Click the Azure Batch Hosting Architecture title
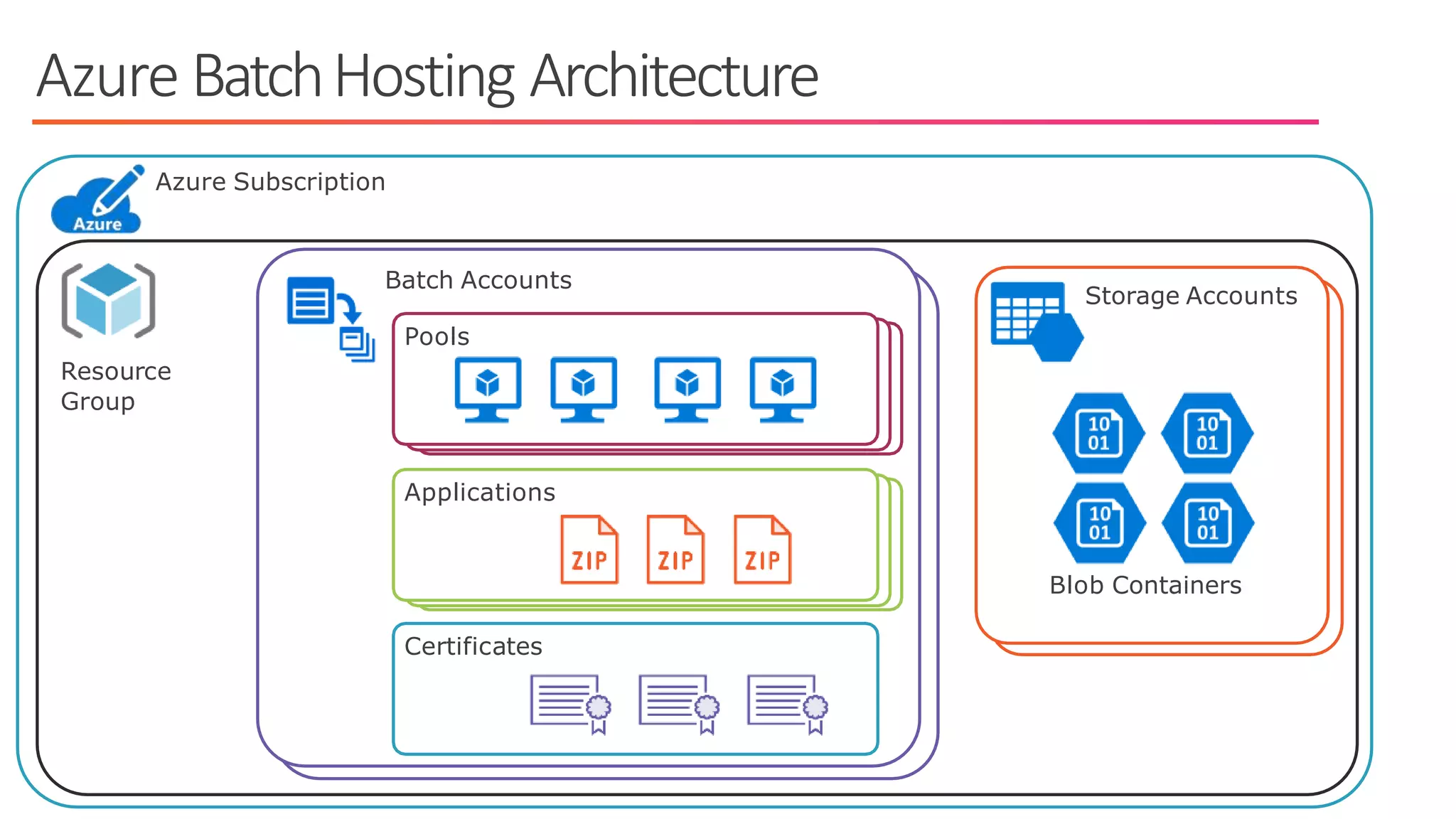The width and height of the screenshot is (1456, 819). 427,75
